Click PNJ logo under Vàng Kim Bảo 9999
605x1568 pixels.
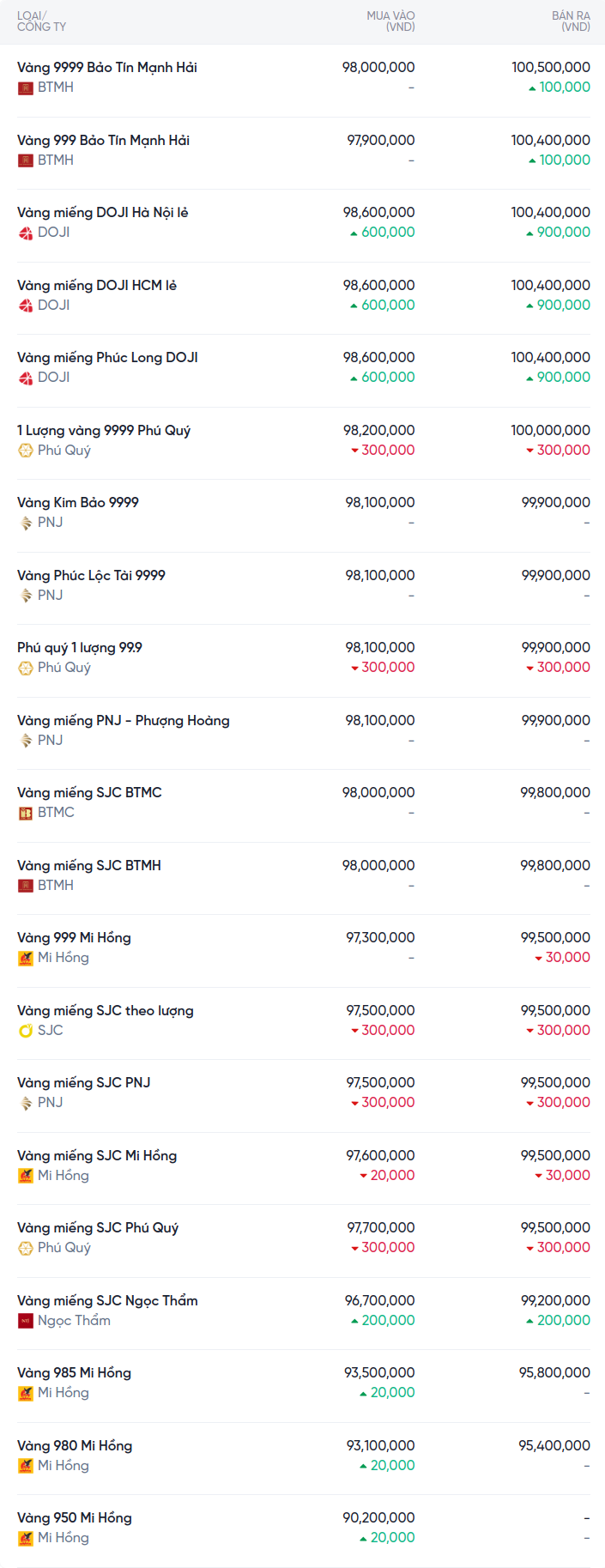[x=26, y=523]
